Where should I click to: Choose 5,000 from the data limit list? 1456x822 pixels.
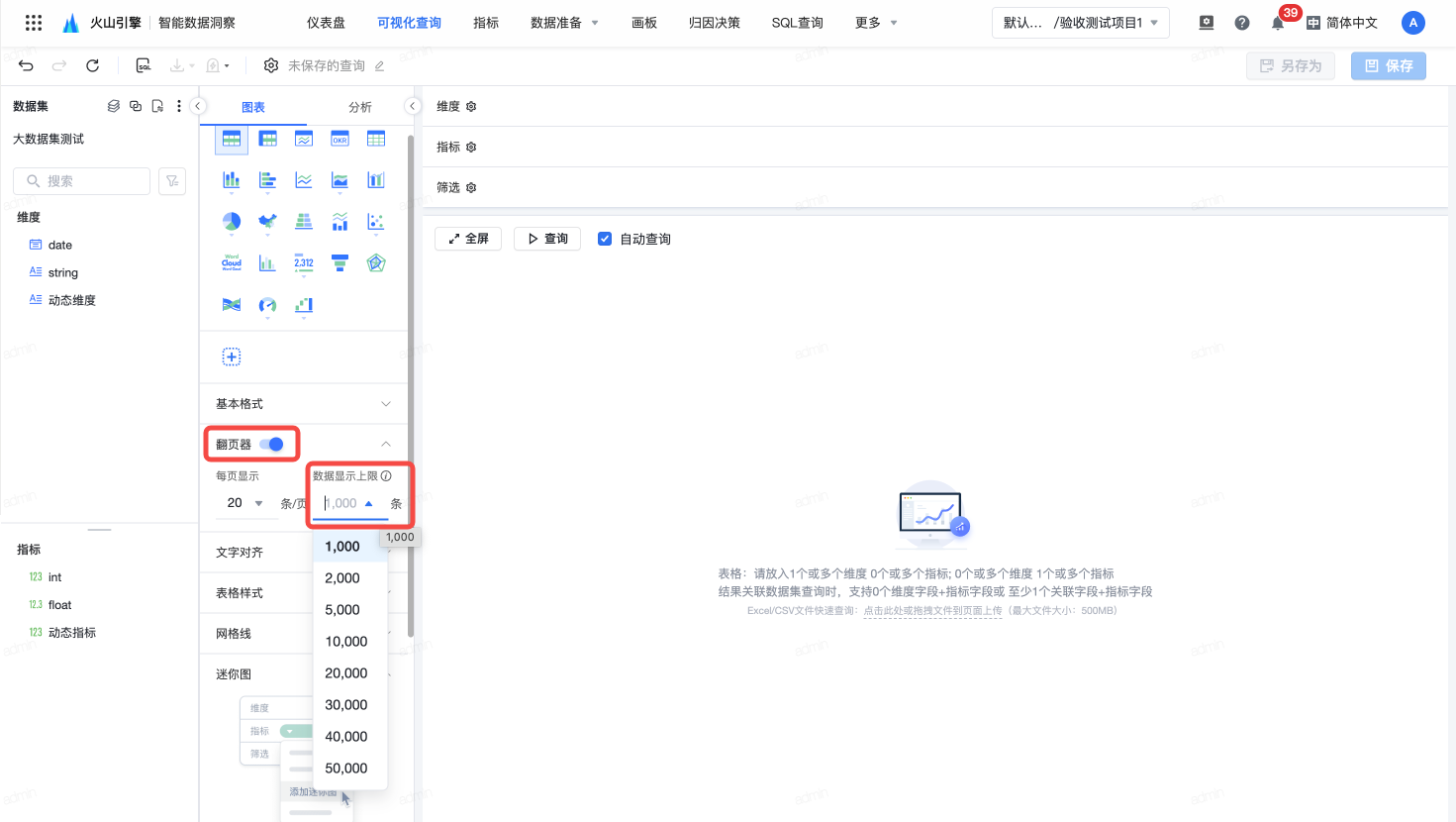[342, 610]
